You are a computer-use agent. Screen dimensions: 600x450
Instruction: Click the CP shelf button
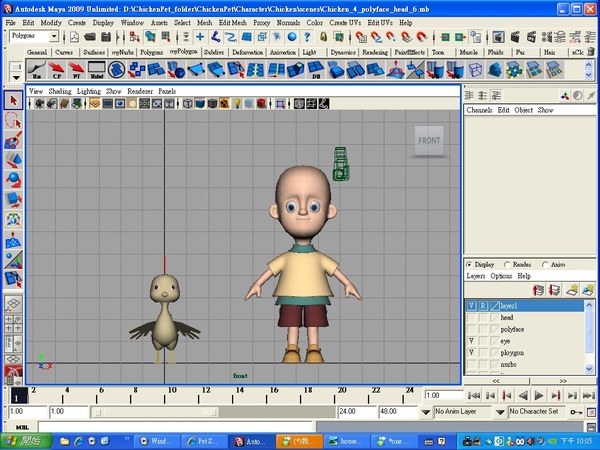point(57,70)
